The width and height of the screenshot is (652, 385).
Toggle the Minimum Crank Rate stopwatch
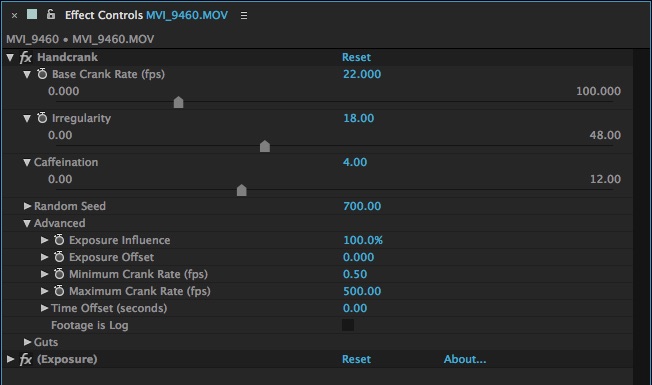tap(59, 274)
